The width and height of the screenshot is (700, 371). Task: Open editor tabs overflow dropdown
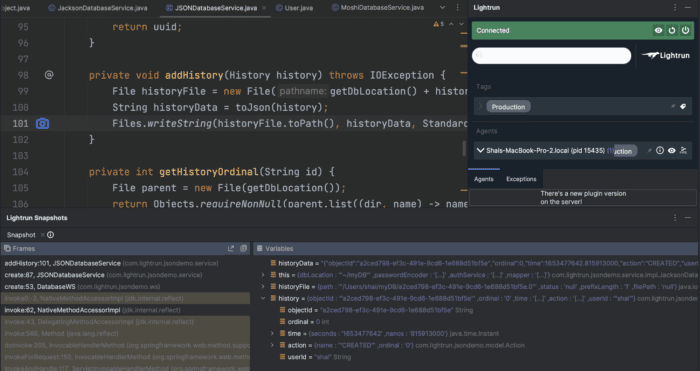tap(442, 8)
